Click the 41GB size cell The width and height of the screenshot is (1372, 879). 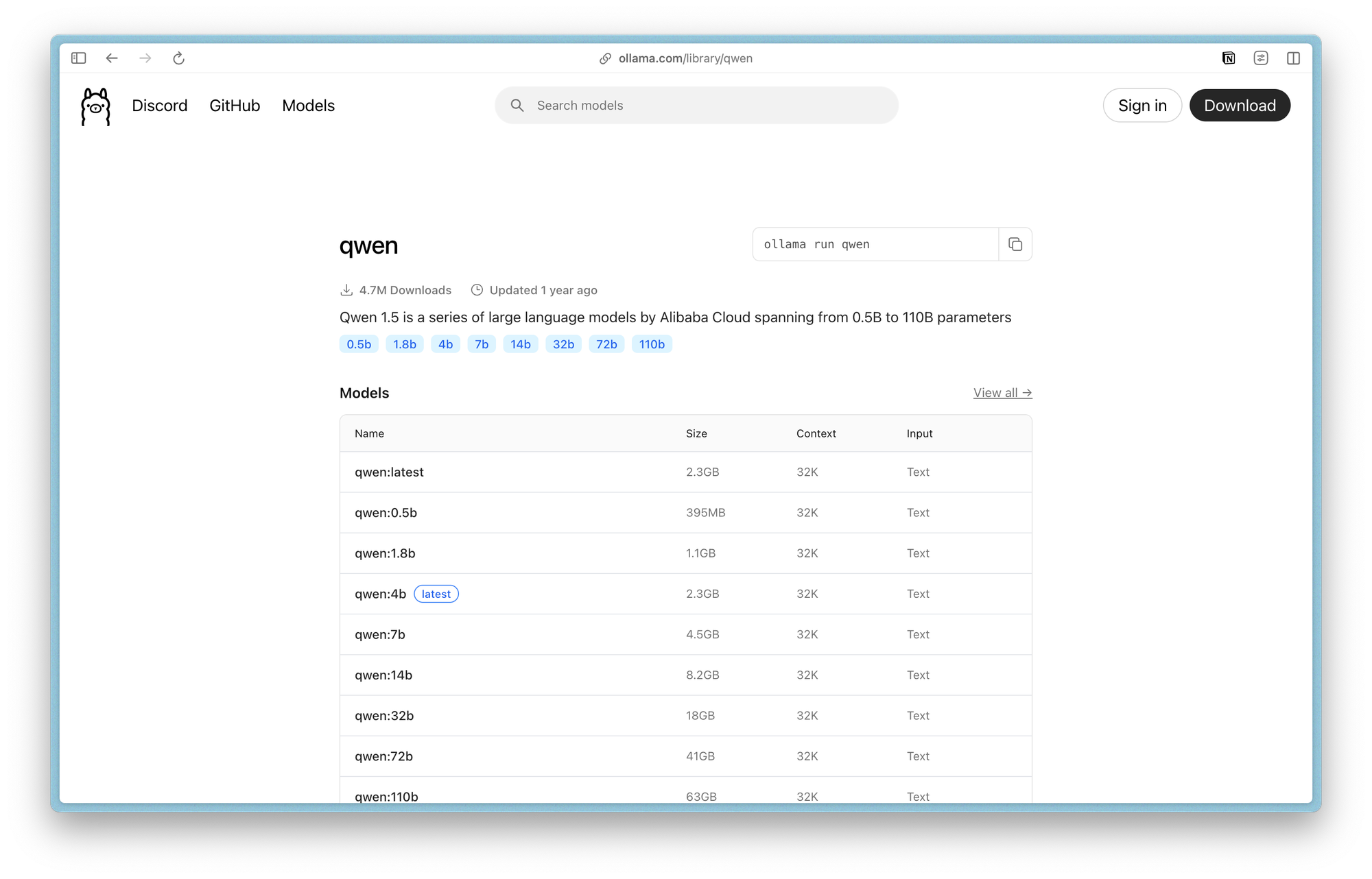click(700, 756)
